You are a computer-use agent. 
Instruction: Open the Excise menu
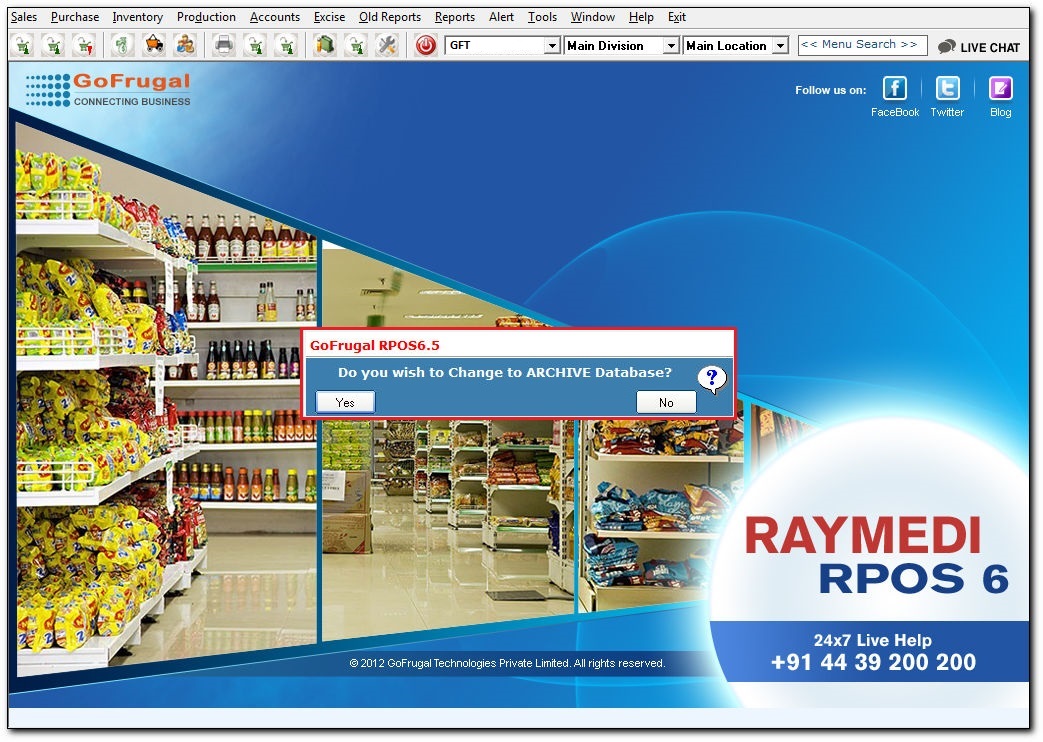point(329,17)
